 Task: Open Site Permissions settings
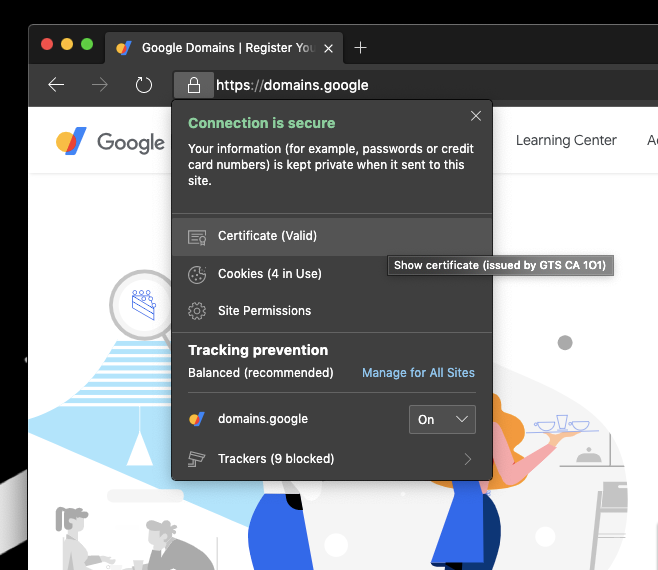click(264, 311)
